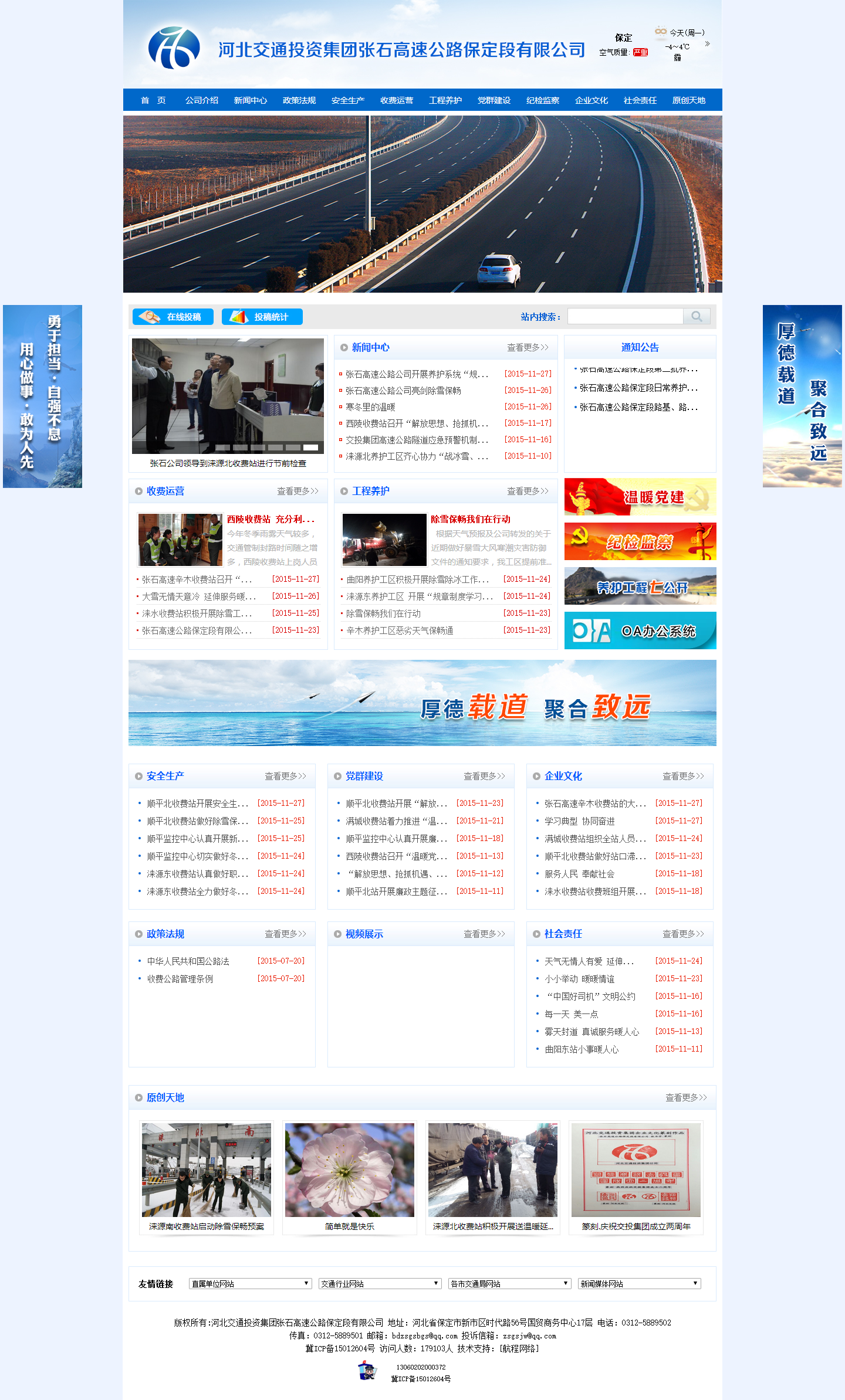Image resolution: width=845 pixels, height=1400 pixels.
Task: Open the 温暖党建 banner
Action: click(x=640, y=497)
